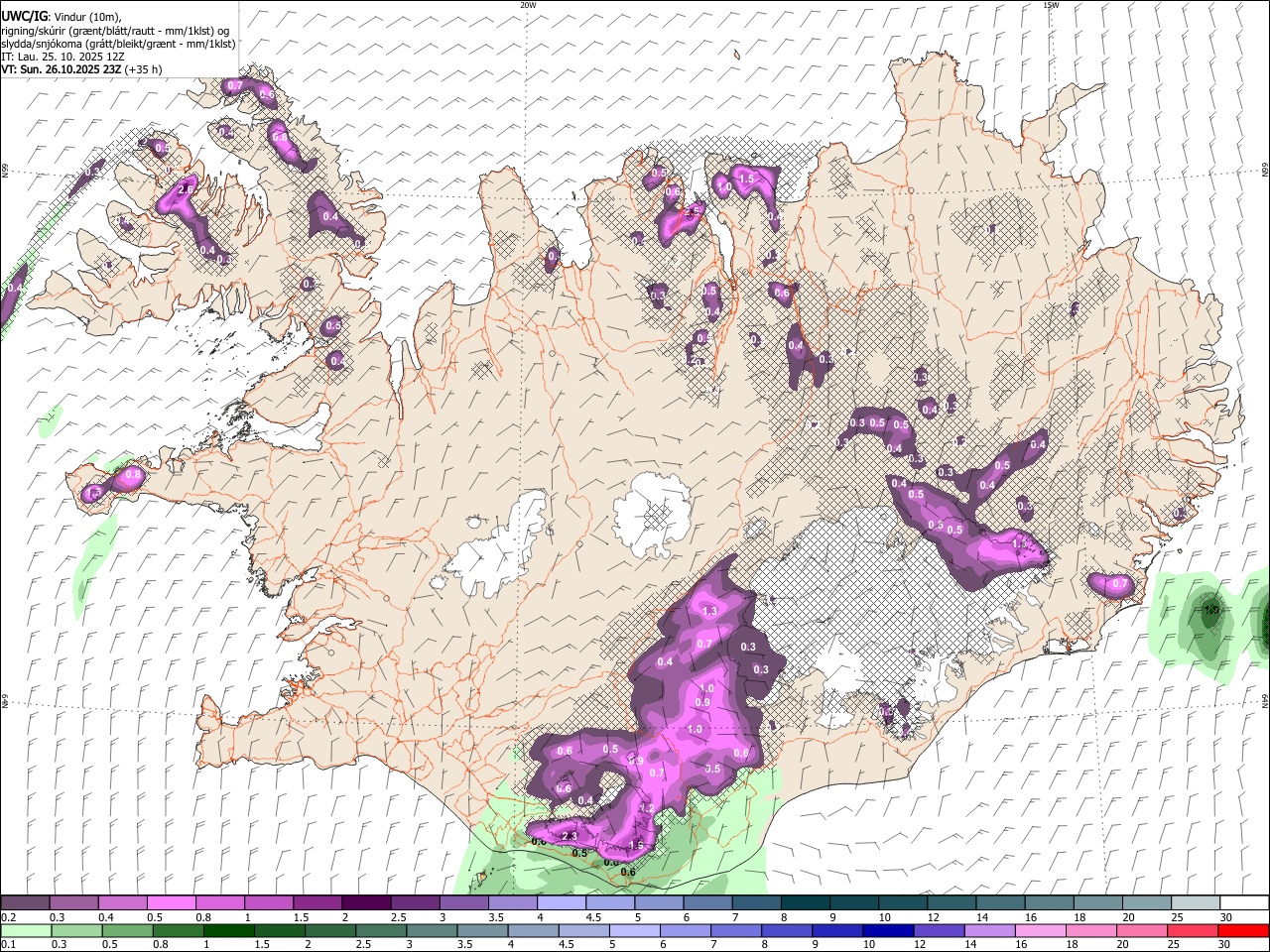Click the 'UWC/IG: Vindur (10m),' title text
The image size is (1270, 952).
pos(61,17)
